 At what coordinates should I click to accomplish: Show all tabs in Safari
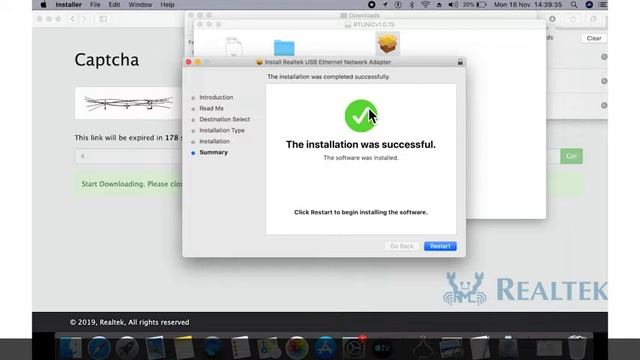click(593, 19)
